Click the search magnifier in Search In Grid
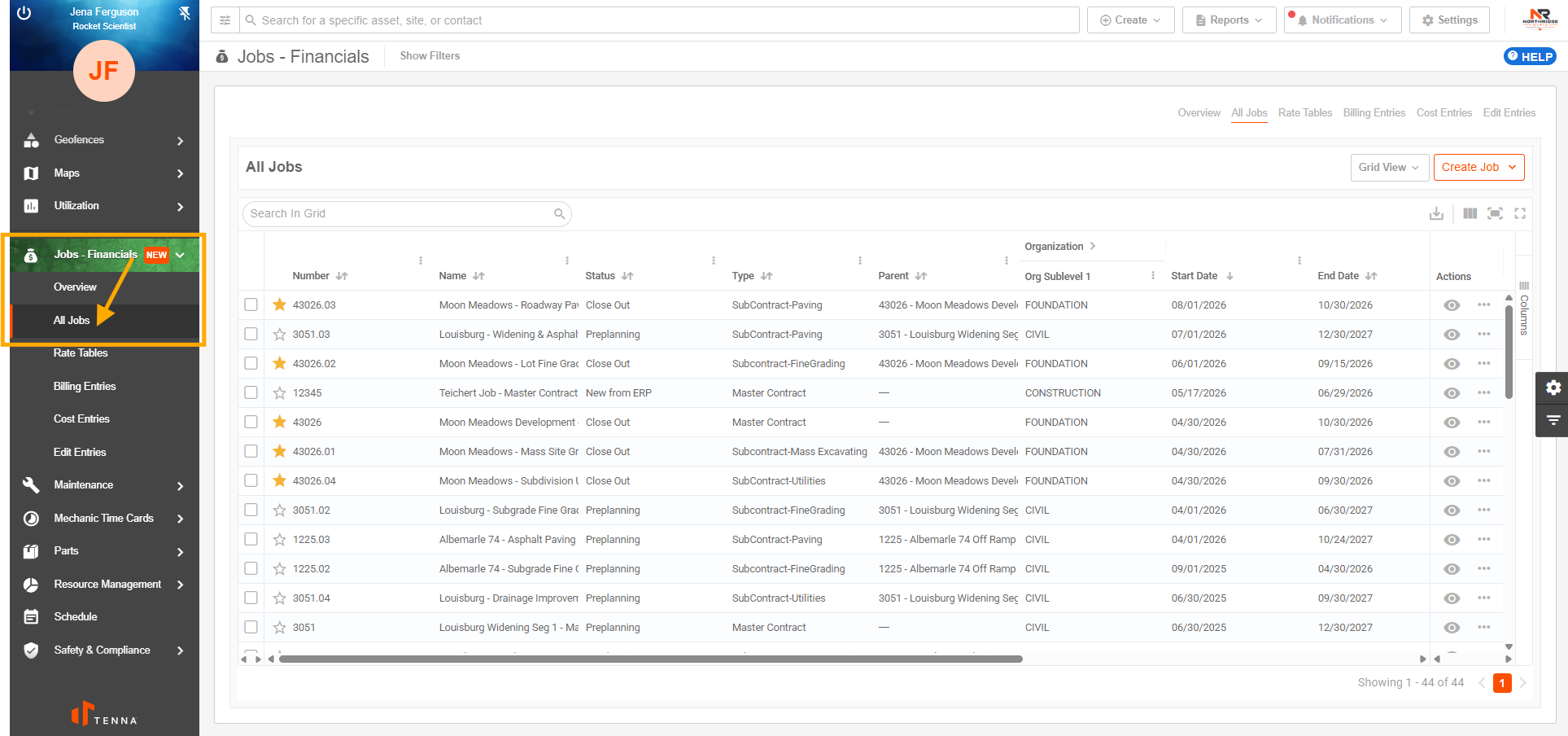The height and width of the screenshot is (736, 1568). pos(559,214)
